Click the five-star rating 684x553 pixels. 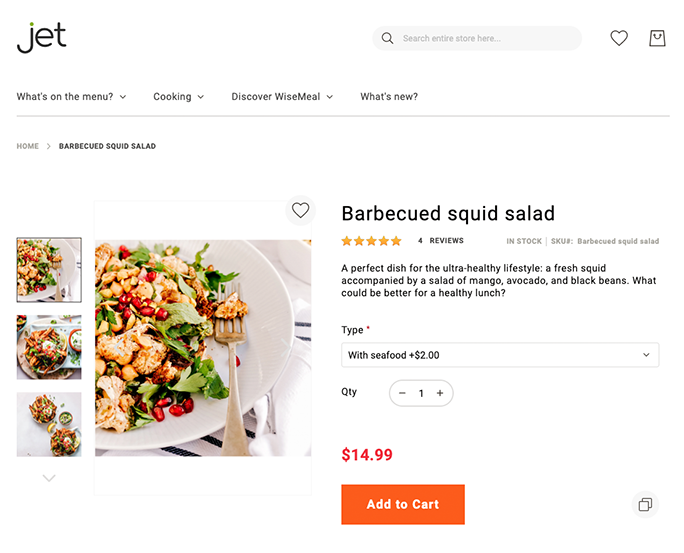pos(371,241)
